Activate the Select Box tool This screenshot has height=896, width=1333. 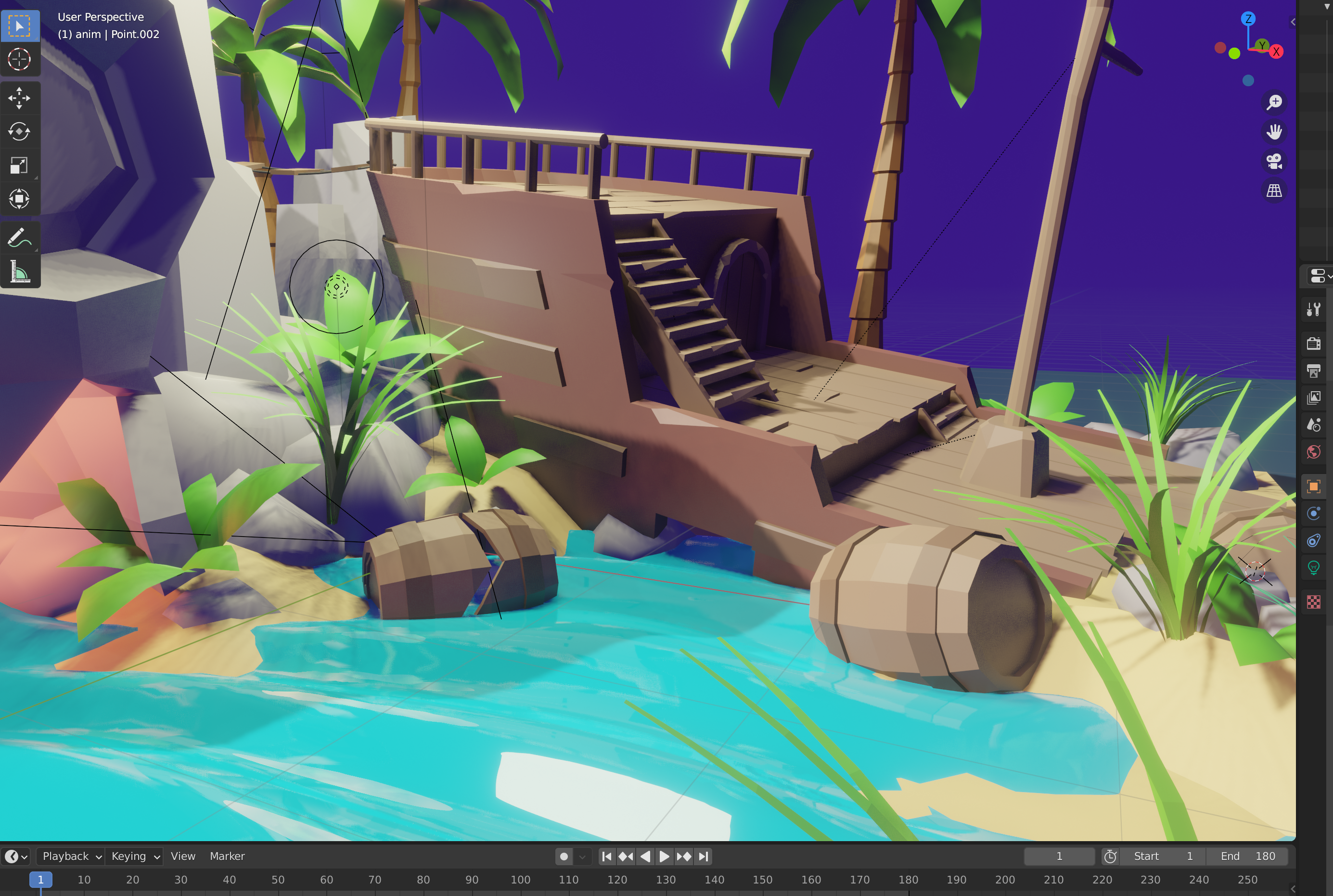point(19,26)
